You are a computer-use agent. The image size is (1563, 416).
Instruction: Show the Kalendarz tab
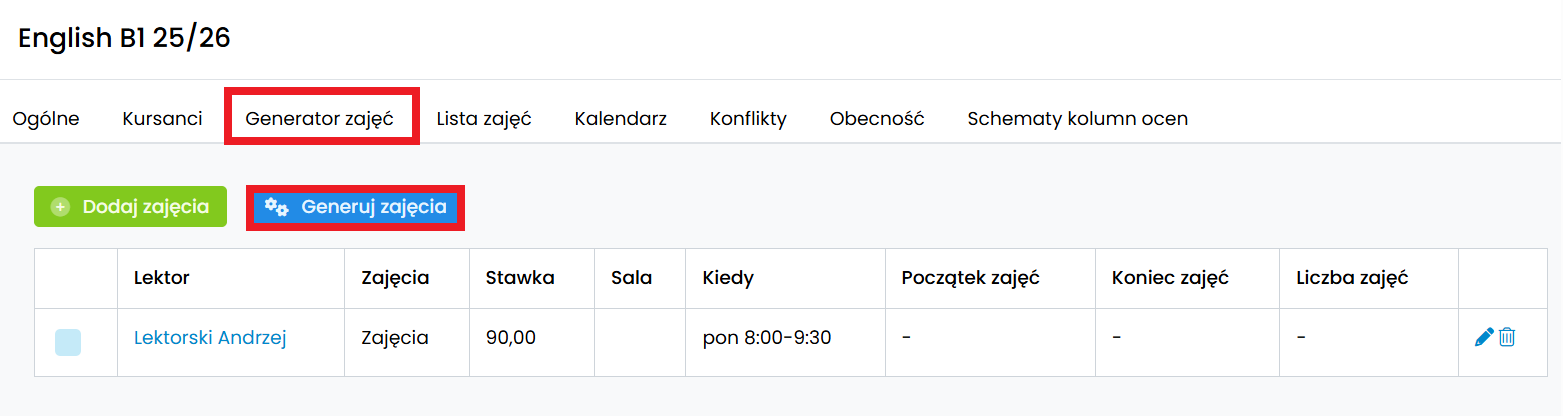coord(620,119)
